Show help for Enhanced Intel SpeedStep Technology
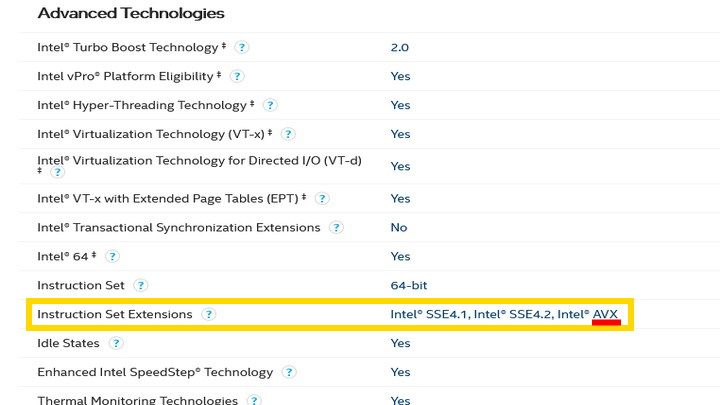Image resolution: width=720 pixels, height=405 pixels. [x=289, y=372]
